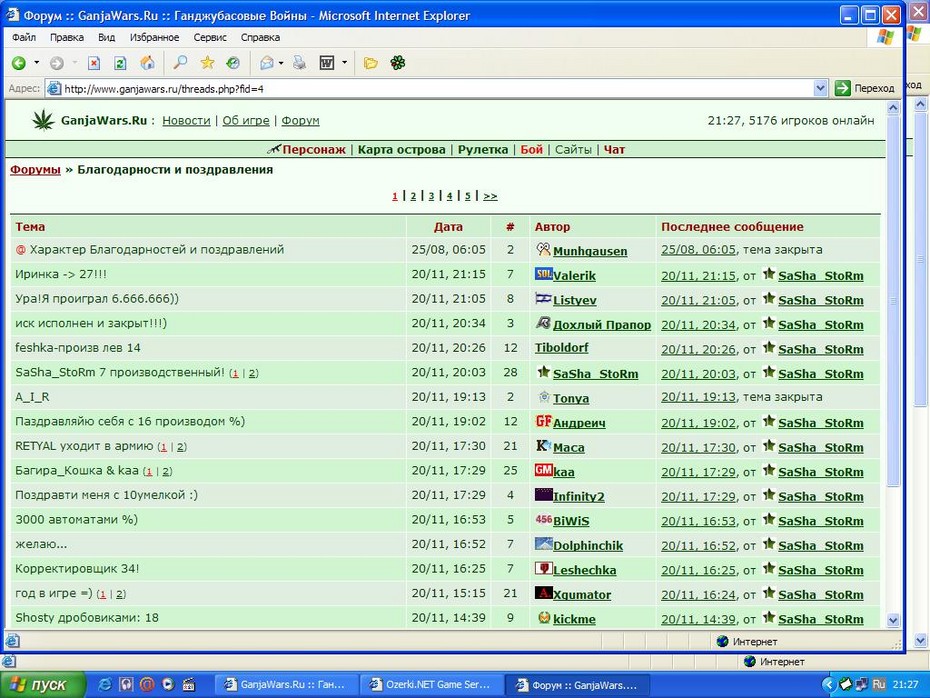The image size is (930, 698).
Task: Go to the Home page icon
Action: [147, 63]
